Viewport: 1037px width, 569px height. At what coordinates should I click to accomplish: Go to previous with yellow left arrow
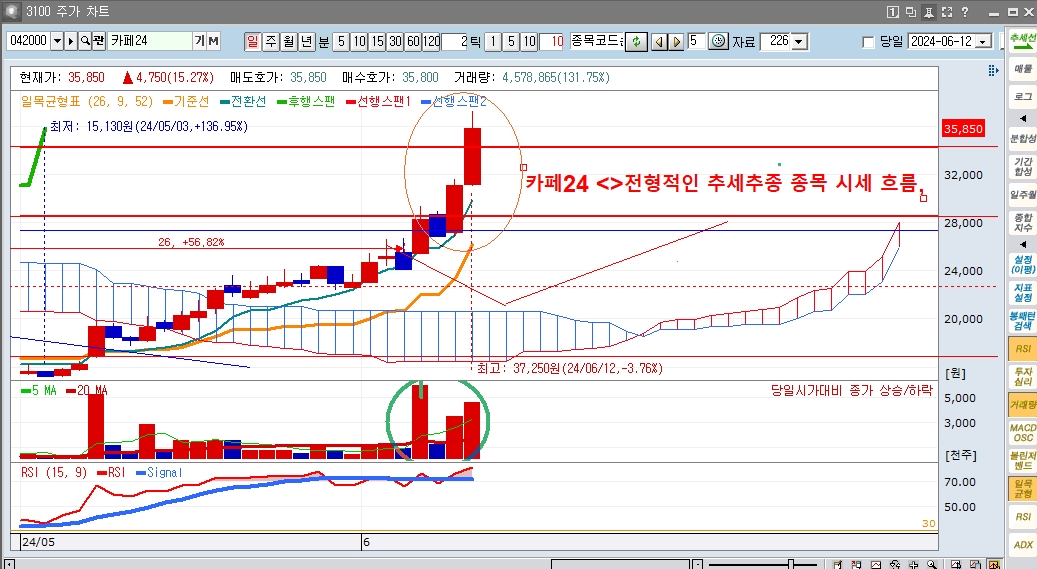[659, 42]
